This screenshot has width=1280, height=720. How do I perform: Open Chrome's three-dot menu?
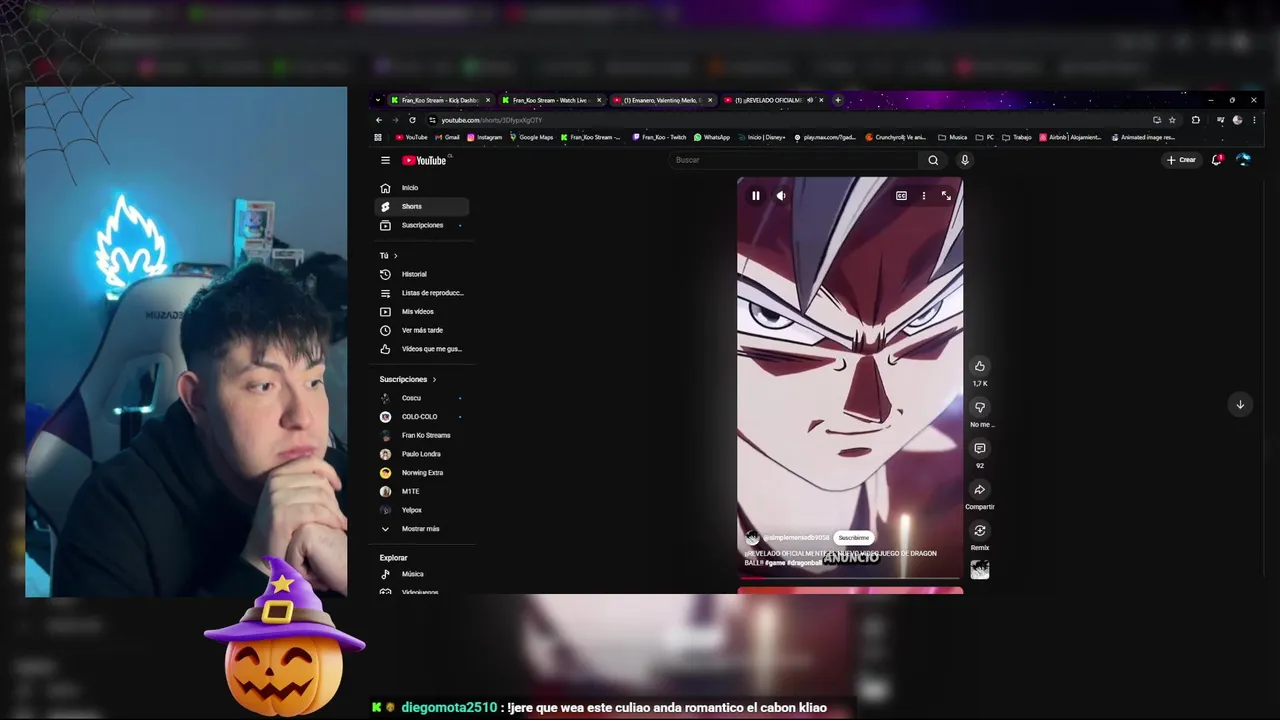[x=1254, y=120]
